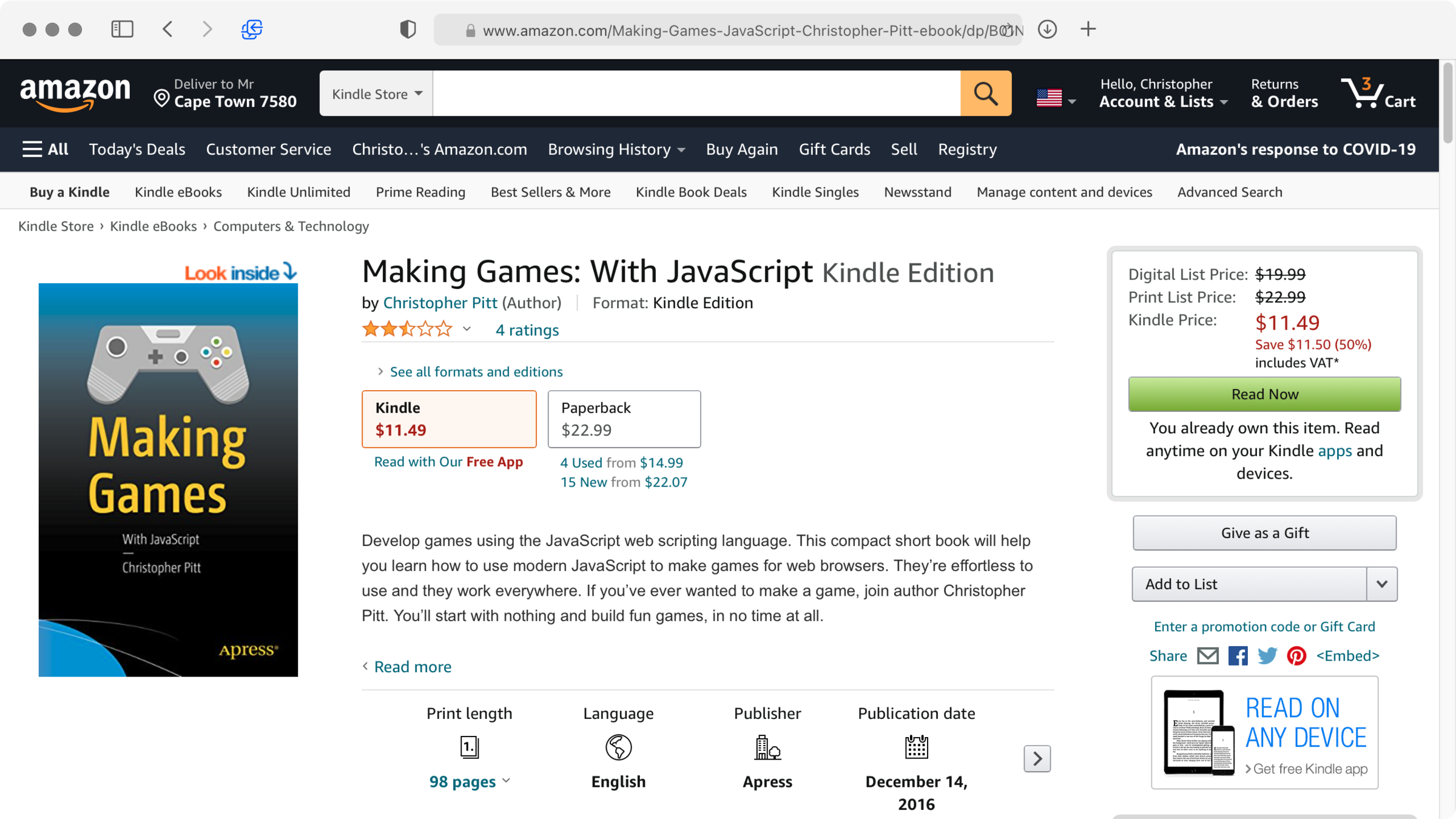1456x819 pixels.
Task: Open the All hamburger menu
Action: tap(45, 149)
